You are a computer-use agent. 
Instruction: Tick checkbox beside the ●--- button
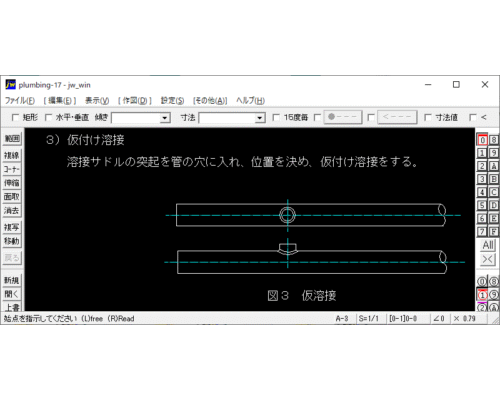click(317, 117)
